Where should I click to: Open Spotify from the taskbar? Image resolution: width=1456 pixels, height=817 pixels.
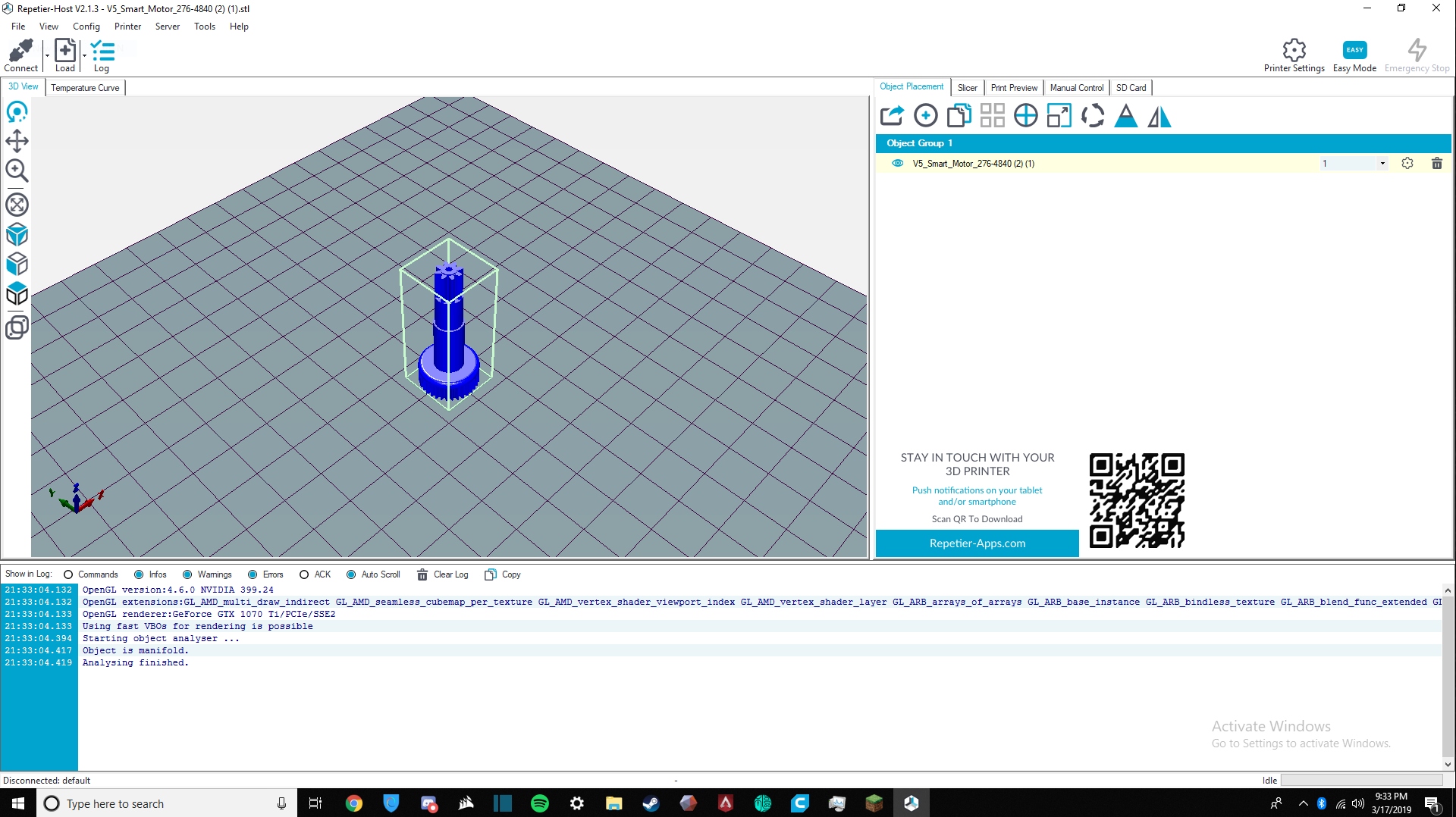coord(540,803)
